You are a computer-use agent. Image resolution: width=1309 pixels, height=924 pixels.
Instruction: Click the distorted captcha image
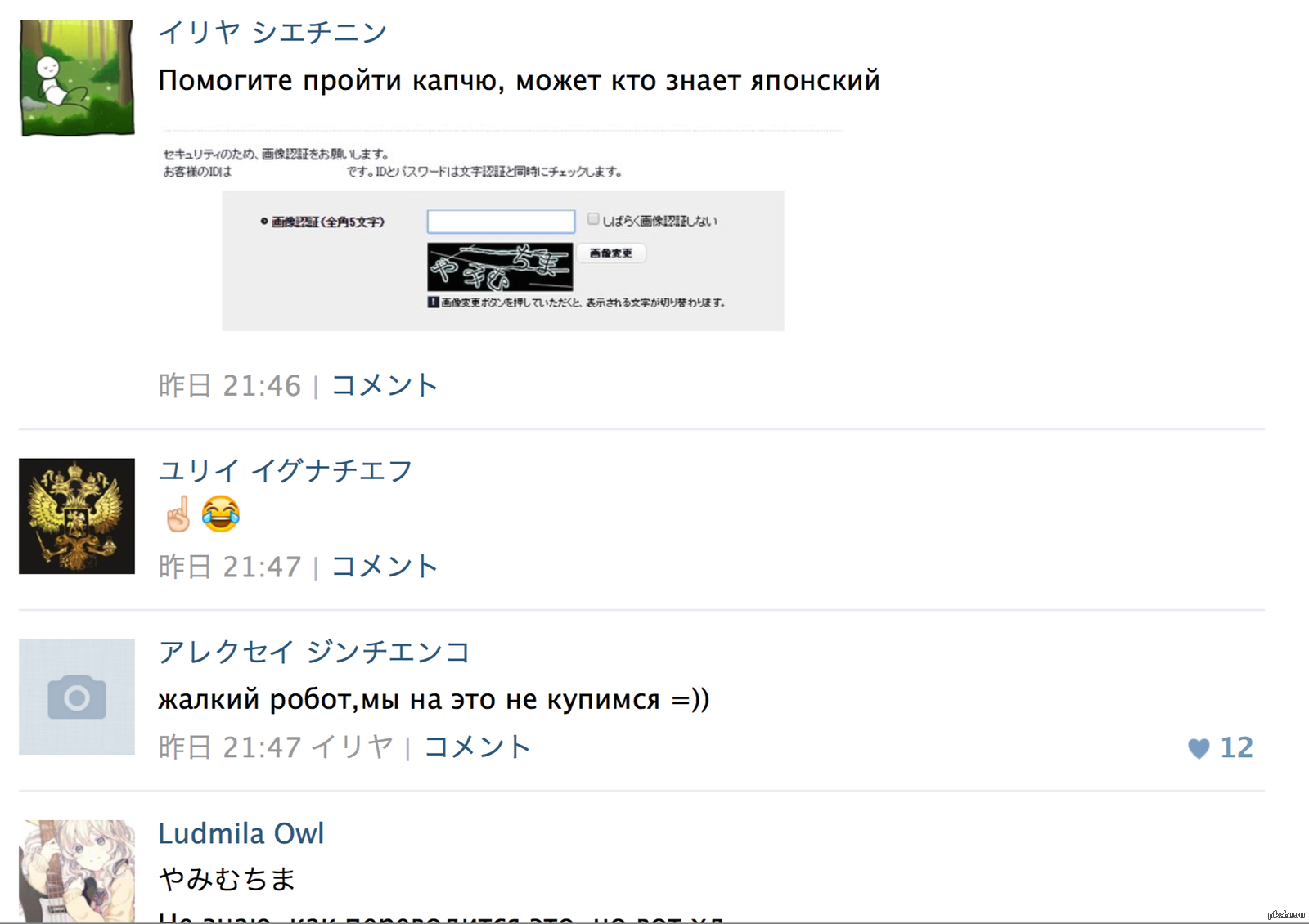[x=500, y=267]
